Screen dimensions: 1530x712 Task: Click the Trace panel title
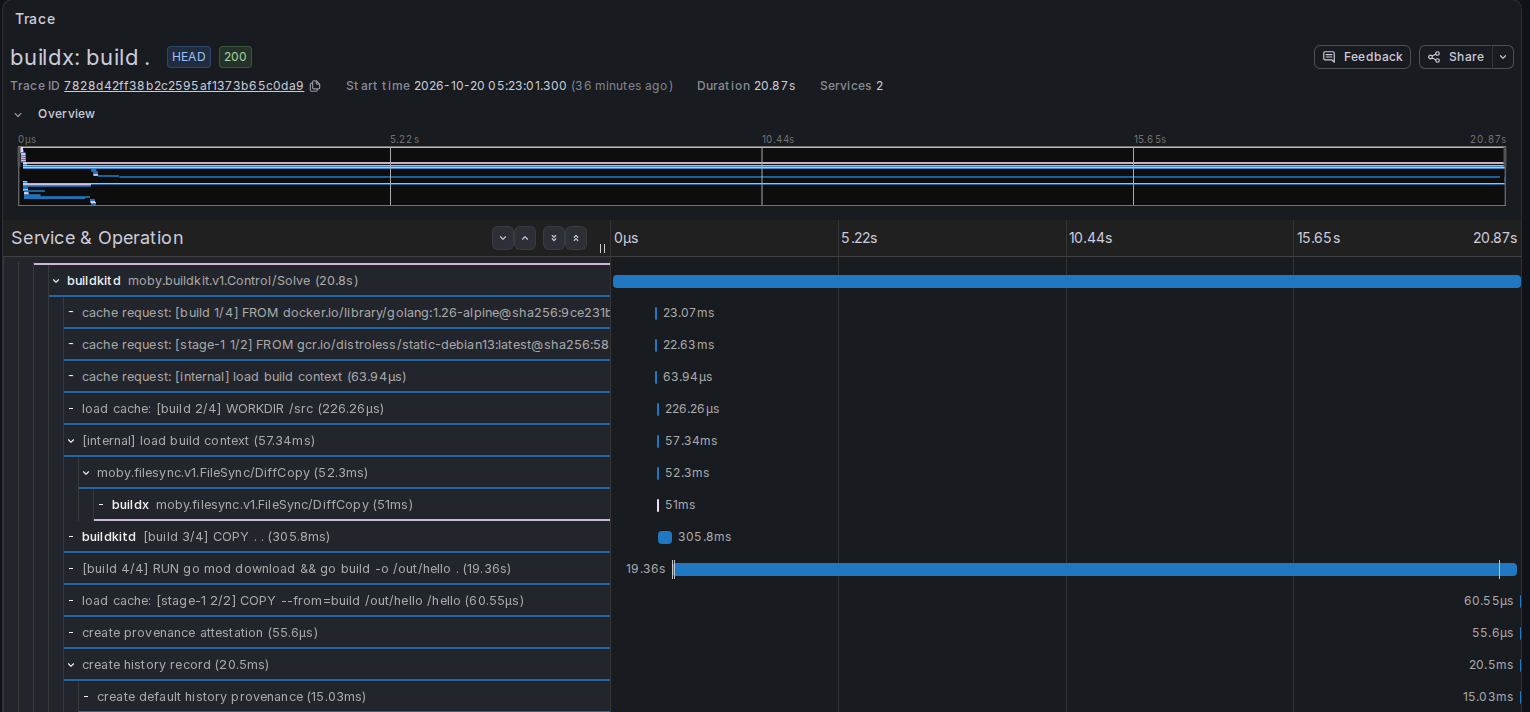[x=35, y=19]
